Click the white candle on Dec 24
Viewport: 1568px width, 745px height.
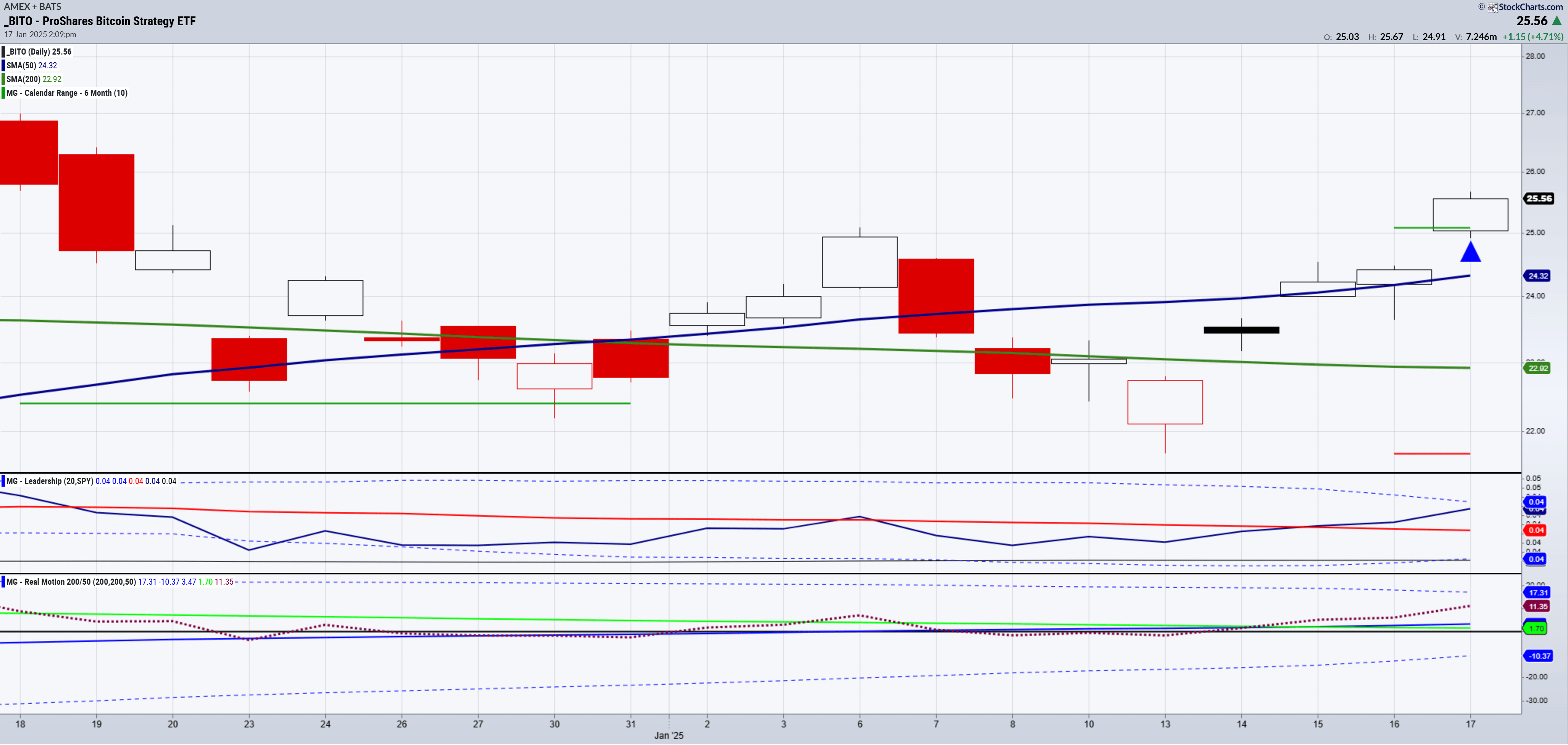(x=325, y=298)
